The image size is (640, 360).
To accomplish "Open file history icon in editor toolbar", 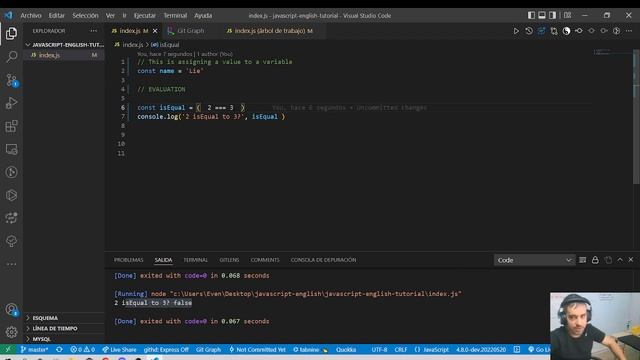I will tap(529, 31).
